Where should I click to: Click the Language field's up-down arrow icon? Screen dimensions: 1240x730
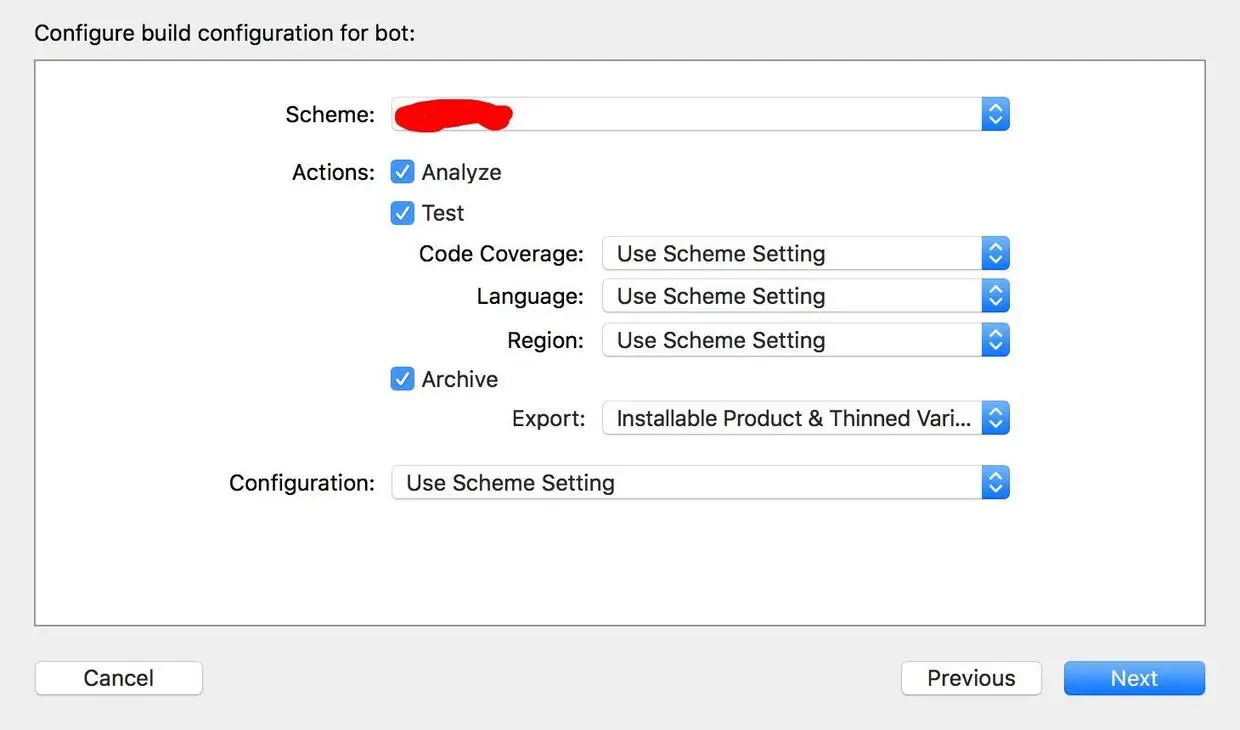[995, 296]
